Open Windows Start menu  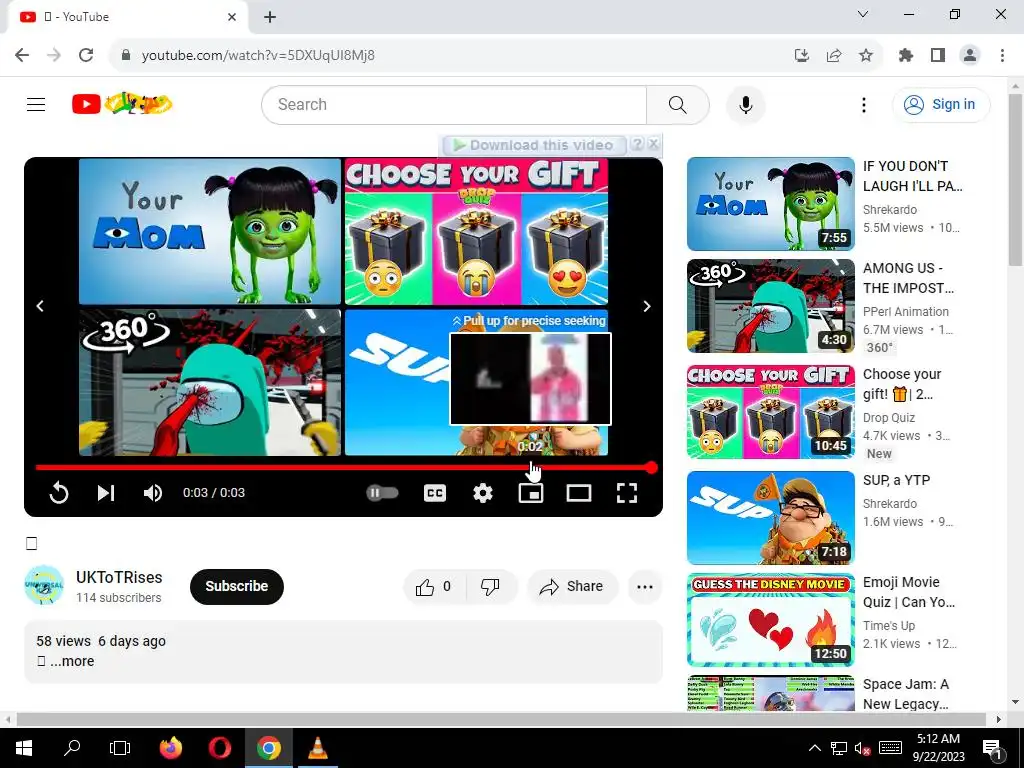click(x=24, y=748)
